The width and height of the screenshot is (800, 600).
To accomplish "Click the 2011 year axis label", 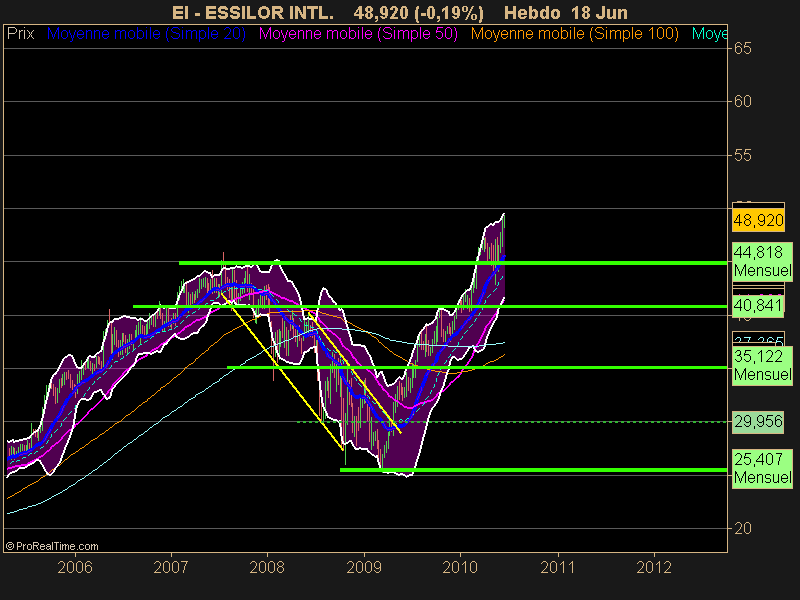I will 558,567.
